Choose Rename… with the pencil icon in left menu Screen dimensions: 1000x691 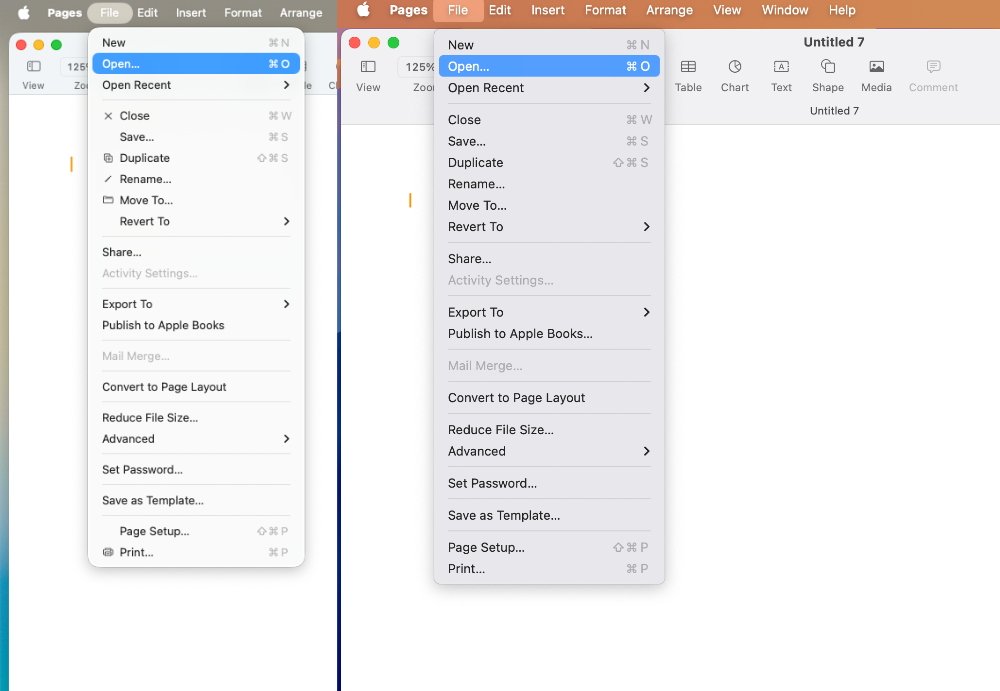click(x=196, y=179)
